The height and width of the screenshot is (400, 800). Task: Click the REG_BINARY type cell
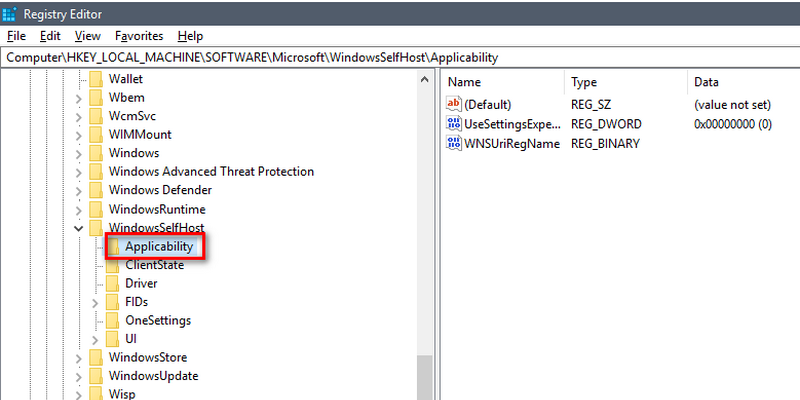pyautogui.click(x=605, y=143)
